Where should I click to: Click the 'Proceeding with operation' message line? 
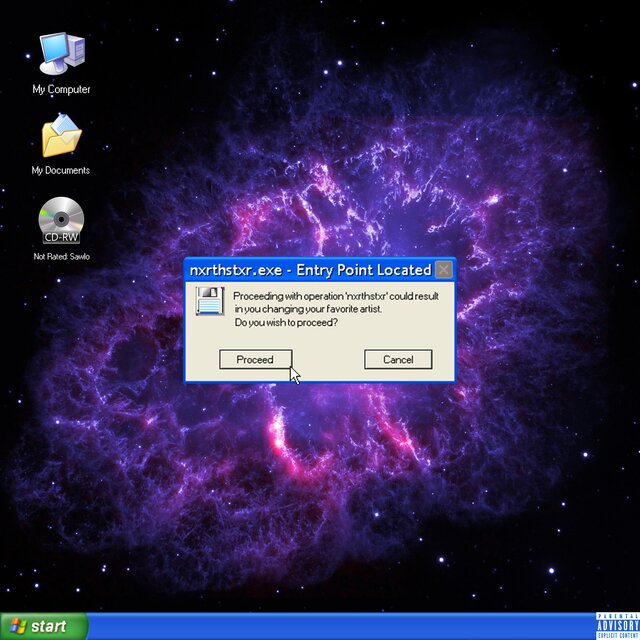pyautogui.click(x=336, y=296)
